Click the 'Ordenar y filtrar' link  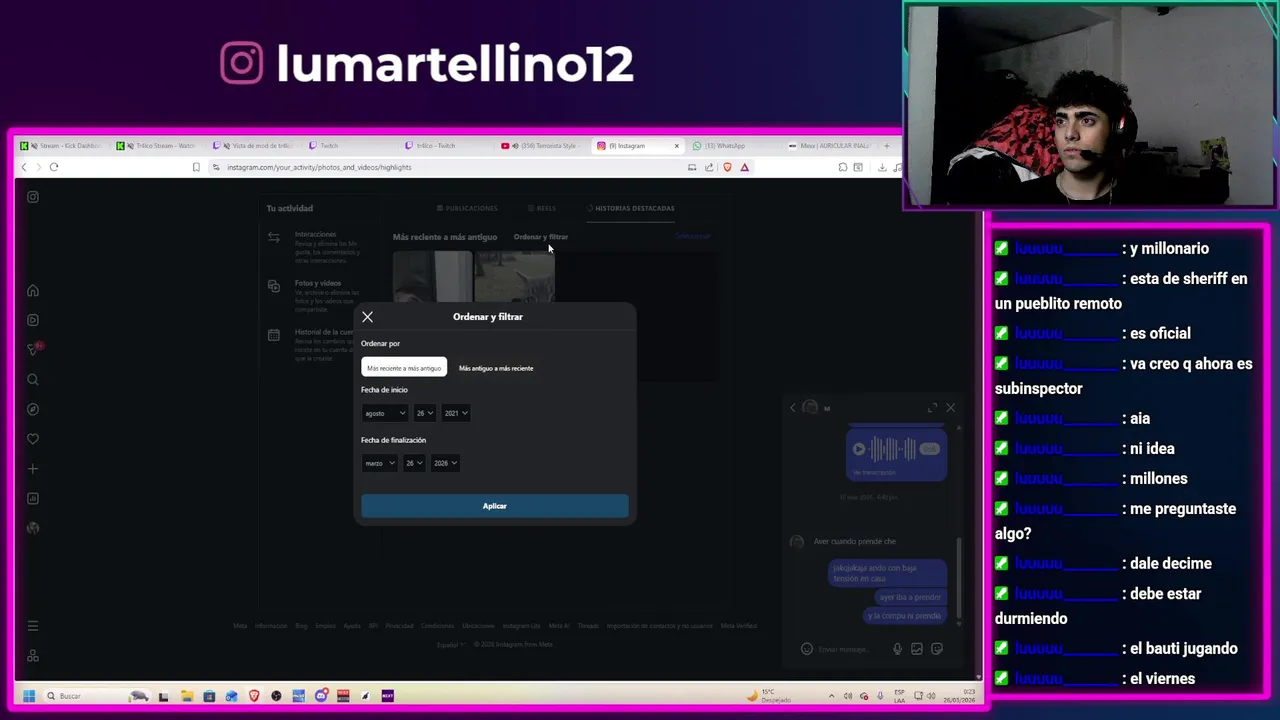pyautogui.click(x=540, y=237)
